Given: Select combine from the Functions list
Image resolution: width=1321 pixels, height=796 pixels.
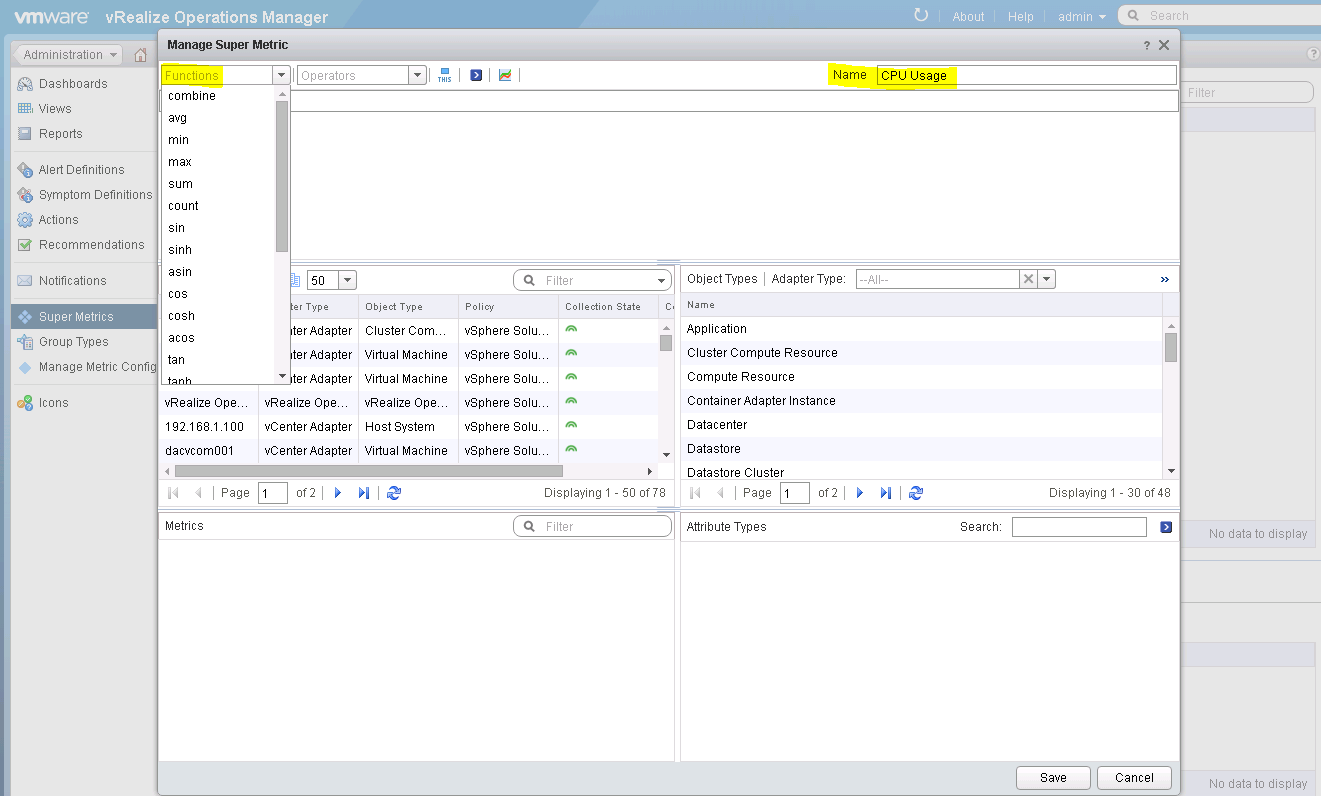Looking at the screenshot, I should pyautogui.click(x=218, y=96).
